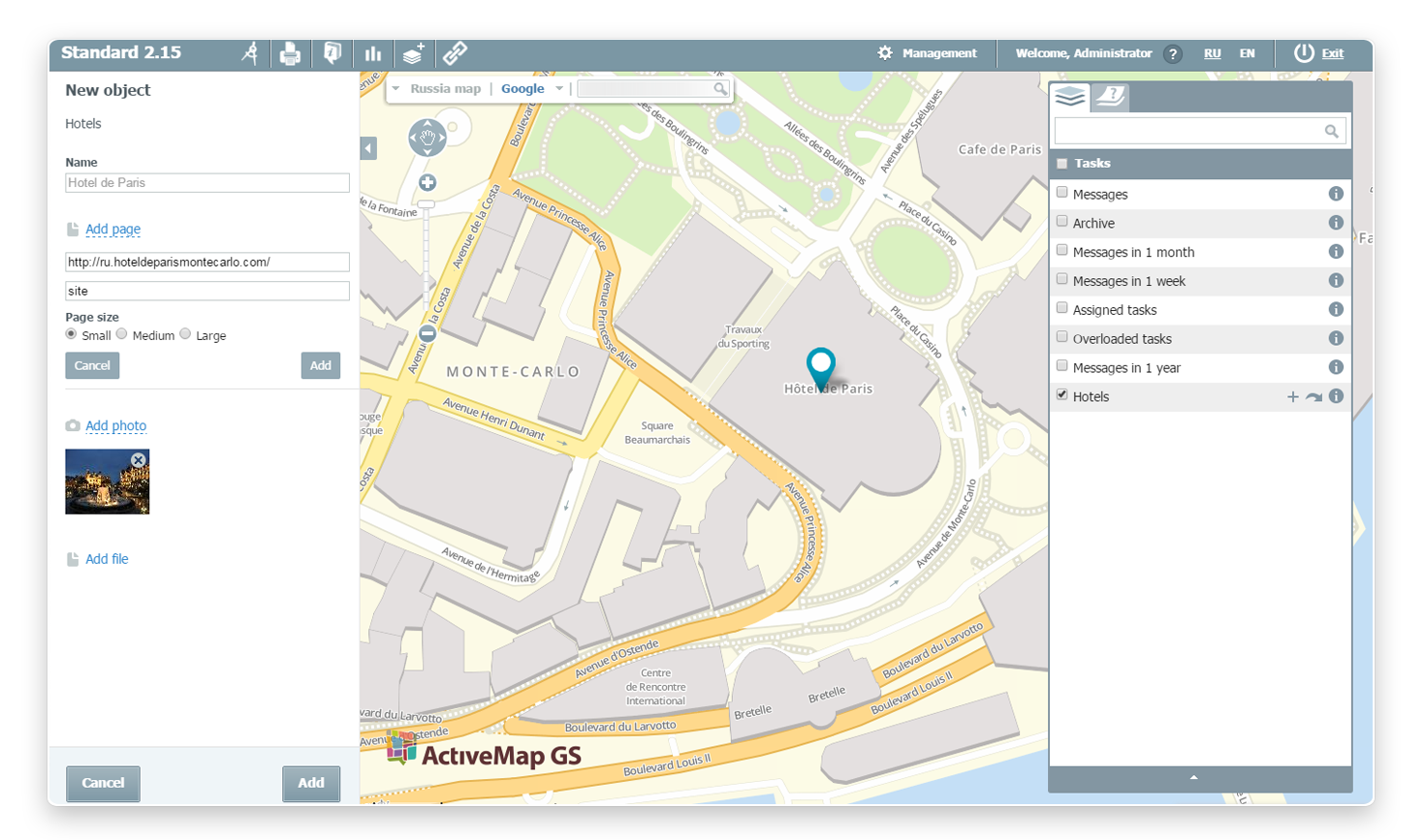Open the Google map type dropdown
The height and width of the screenshot is (840, 1425).
click(559, 89)
